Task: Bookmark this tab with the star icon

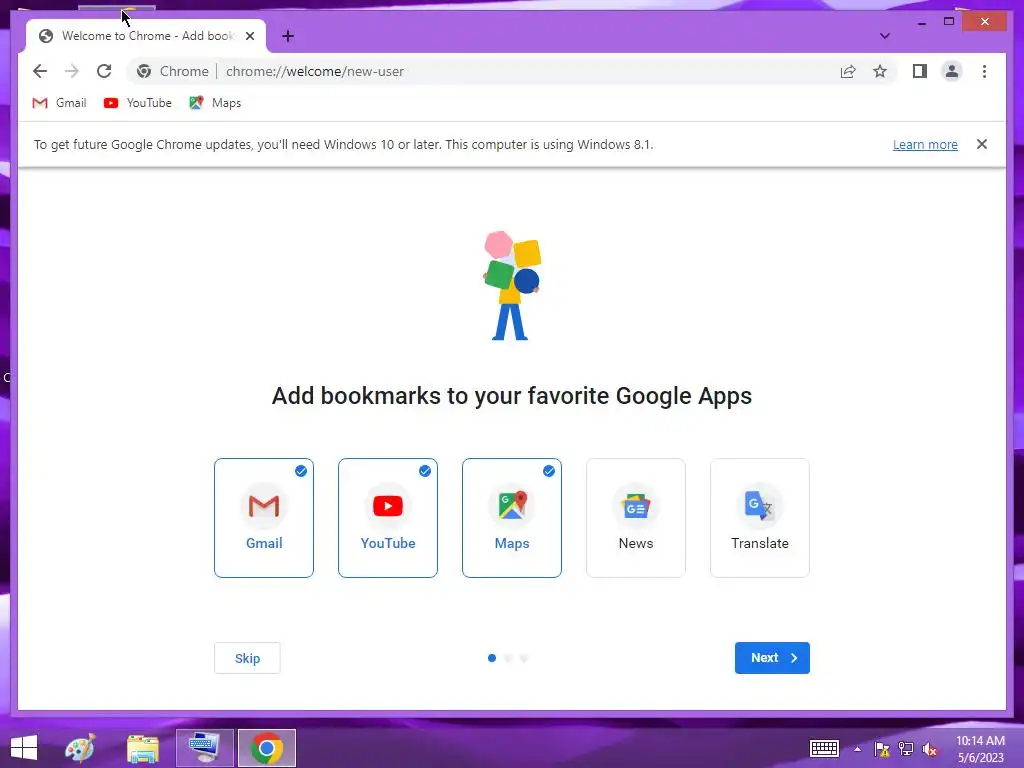Action: click(880, 71)
